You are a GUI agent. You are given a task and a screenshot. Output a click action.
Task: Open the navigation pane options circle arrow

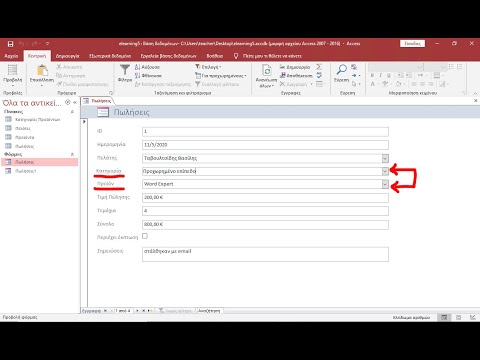pos(68,103)
